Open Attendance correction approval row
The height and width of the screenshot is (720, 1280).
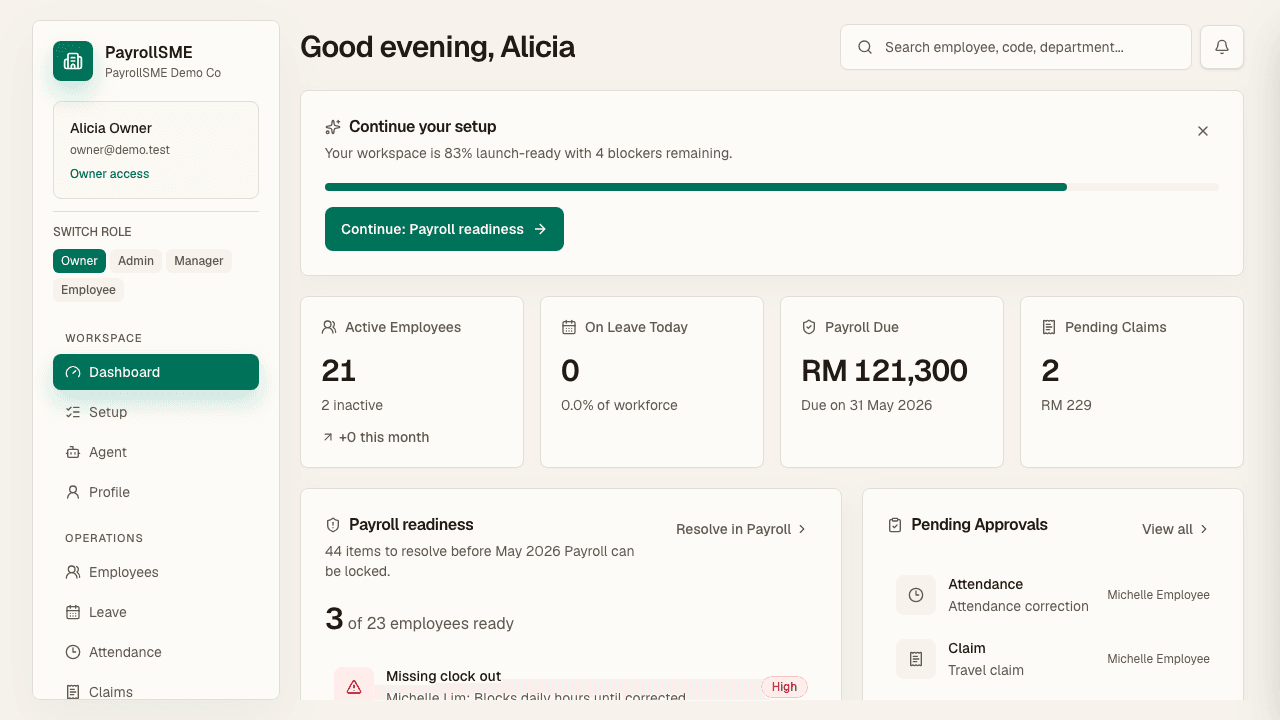point(1053,595)
